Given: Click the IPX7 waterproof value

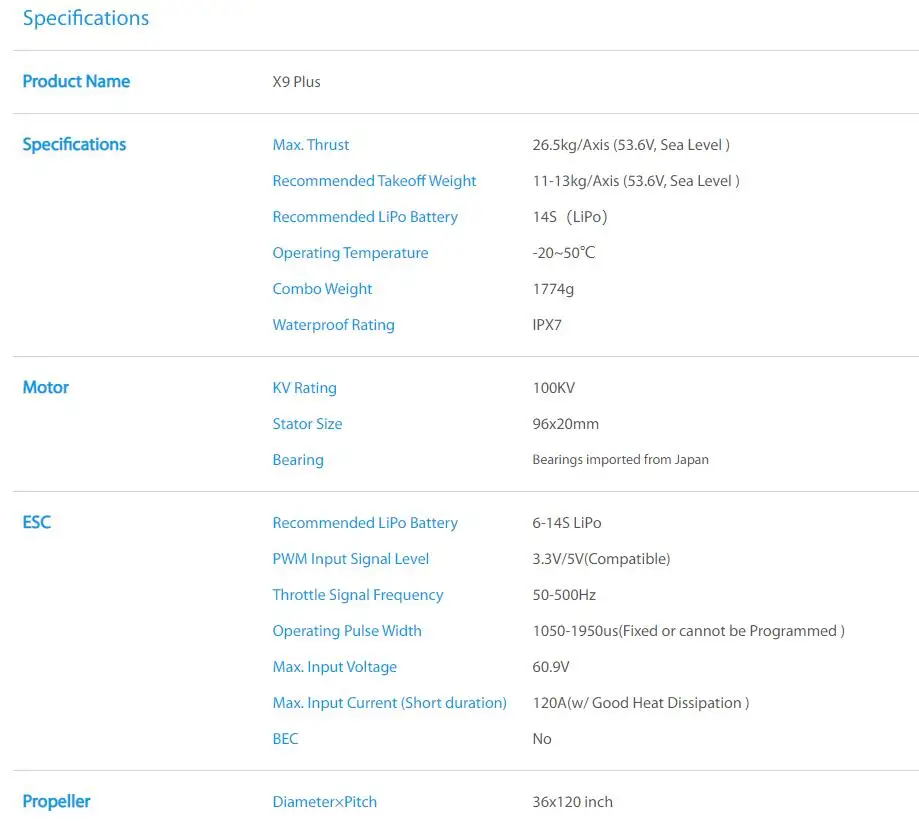Looking at the screenshot, I should coord(547,325).
